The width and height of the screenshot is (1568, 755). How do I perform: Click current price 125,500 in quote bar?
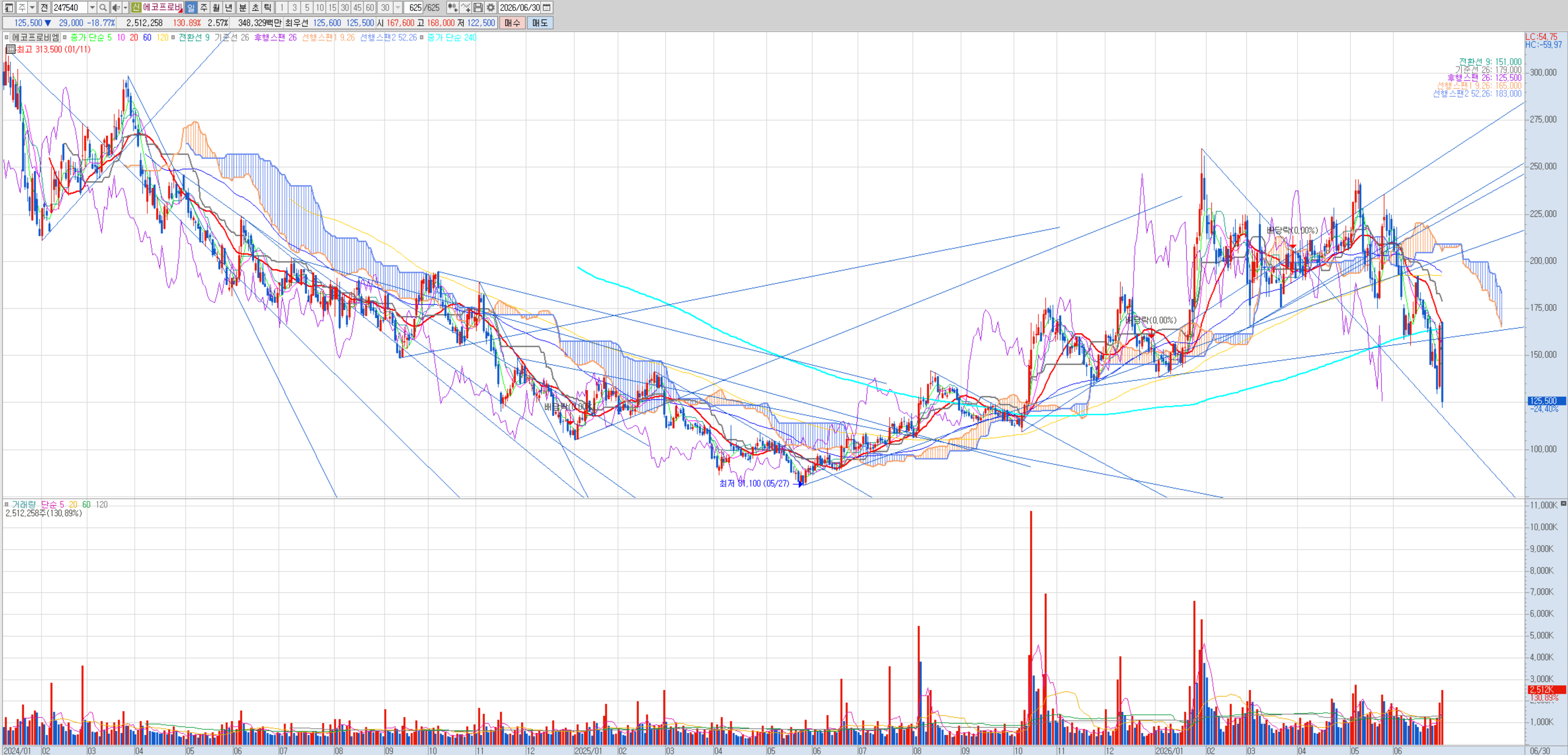point(29,23)
